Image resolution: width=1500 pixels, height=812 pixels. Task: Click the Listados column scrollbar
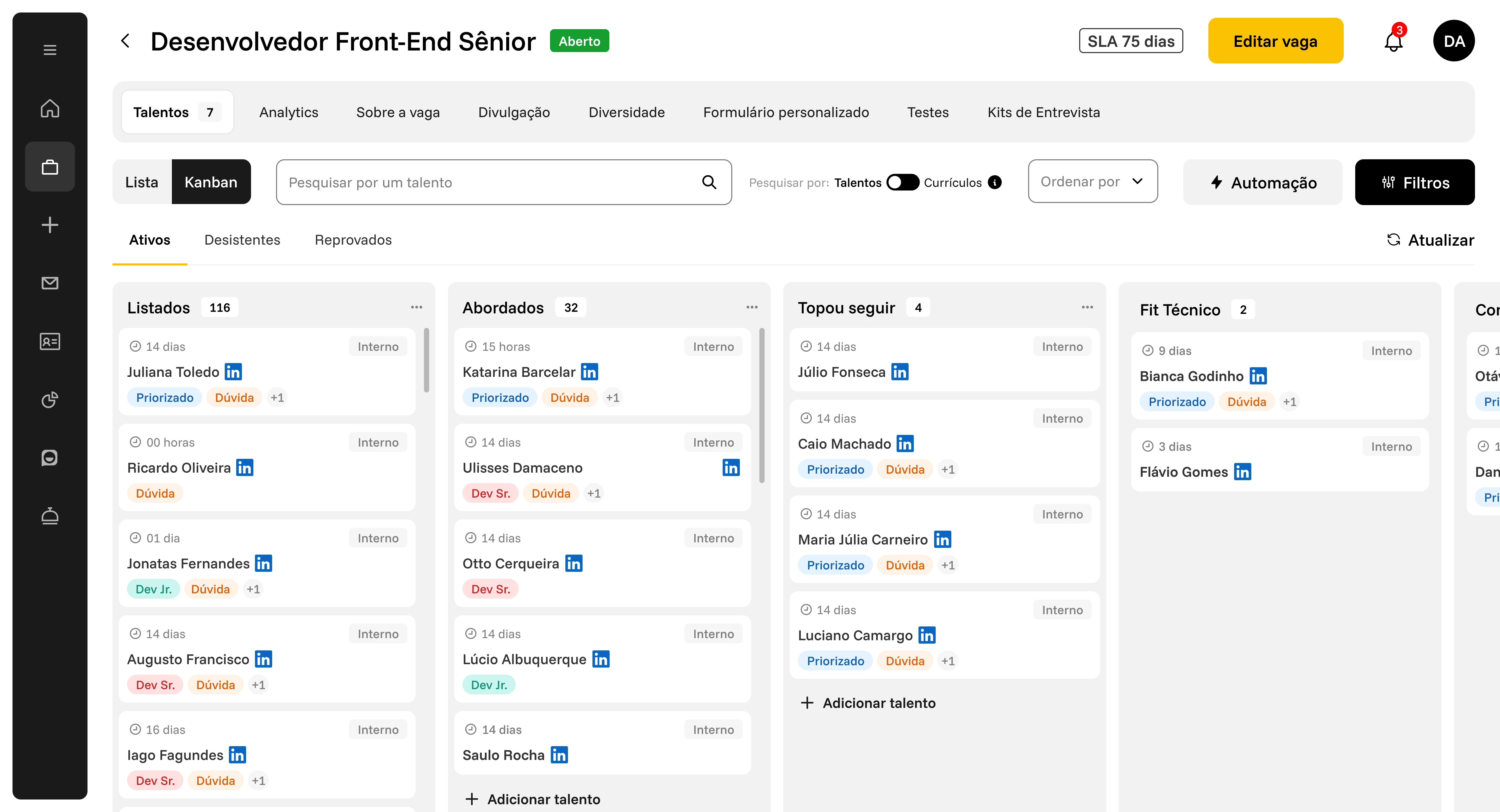tap(426, 360)
